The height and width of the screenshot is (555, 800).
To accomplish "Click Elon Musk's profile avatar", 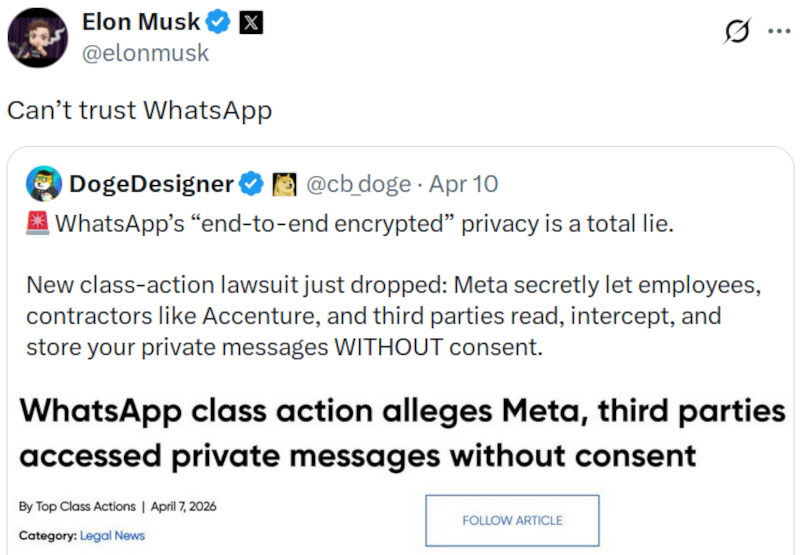I will pyautogui.click(x=38, y=40).
